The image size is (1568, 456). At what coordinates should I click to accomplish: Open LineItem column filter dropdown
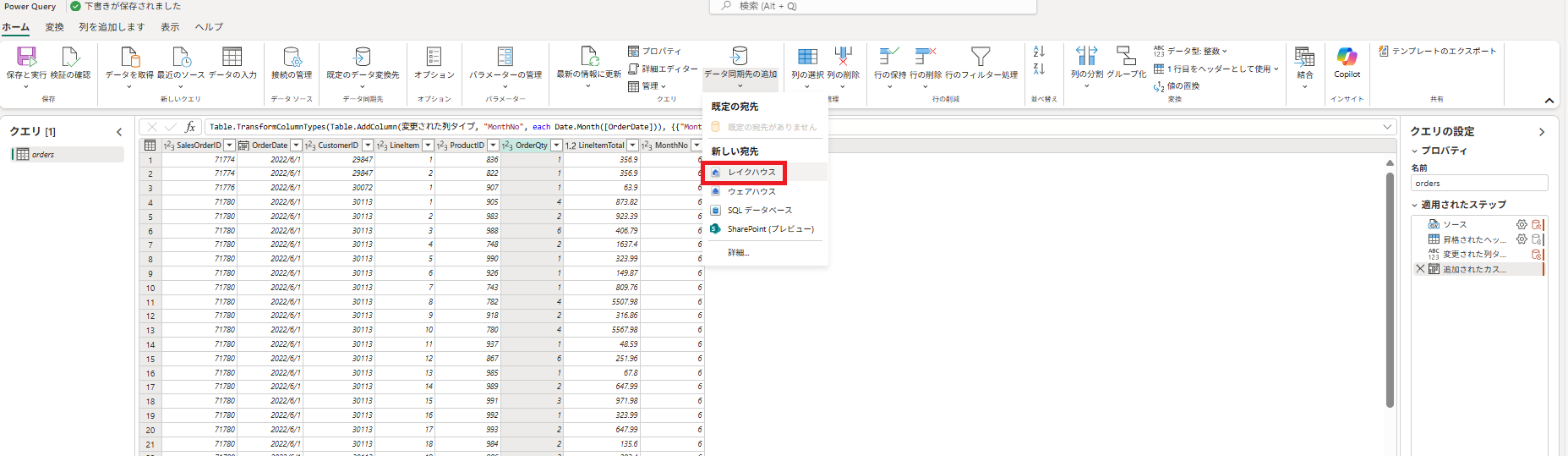coord(428,146)
